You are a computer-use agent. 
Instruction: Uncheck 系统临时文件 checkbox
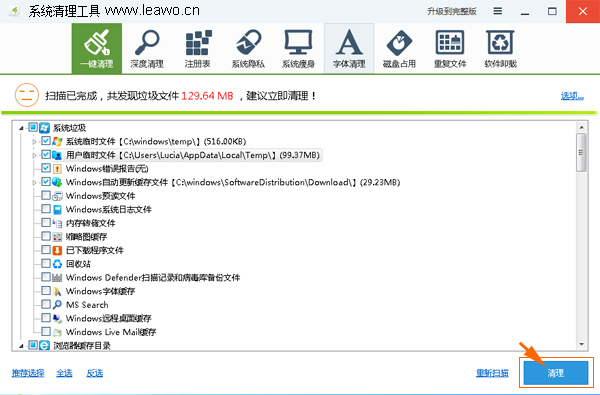point(46,141)
